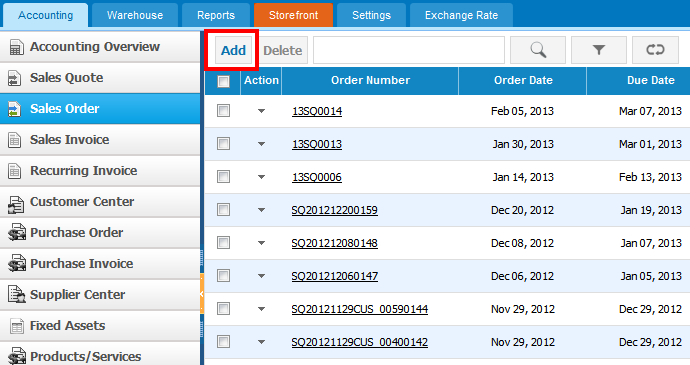Go to the Exchange Rate tab
Image resolution: width=690 pixels, height=365 pixels.
tap(461, 15)
